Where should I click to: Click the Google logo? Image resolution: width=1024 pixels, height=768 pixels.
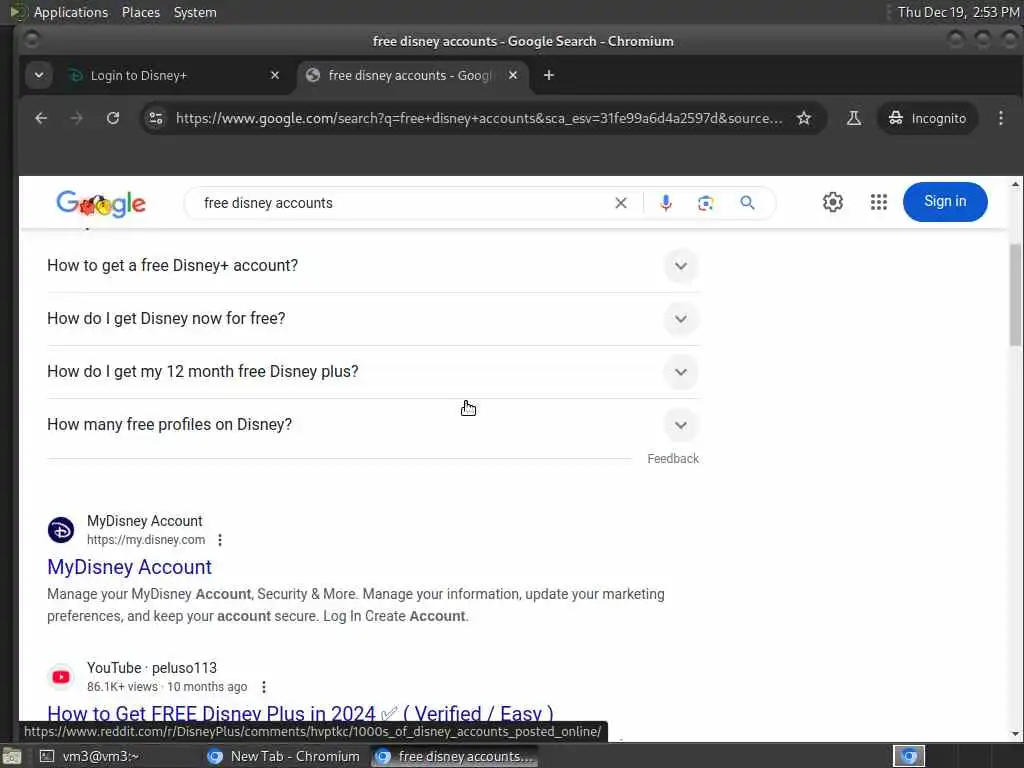101,203
